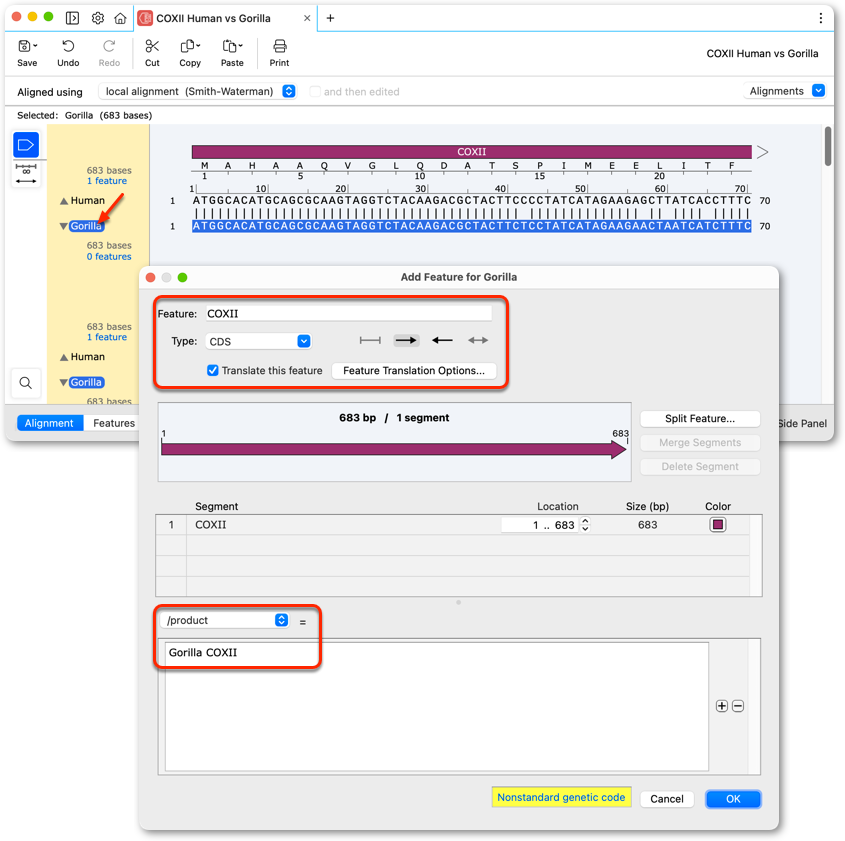Close the COXII Human vs Gorilla tab

tap(307, 18)
